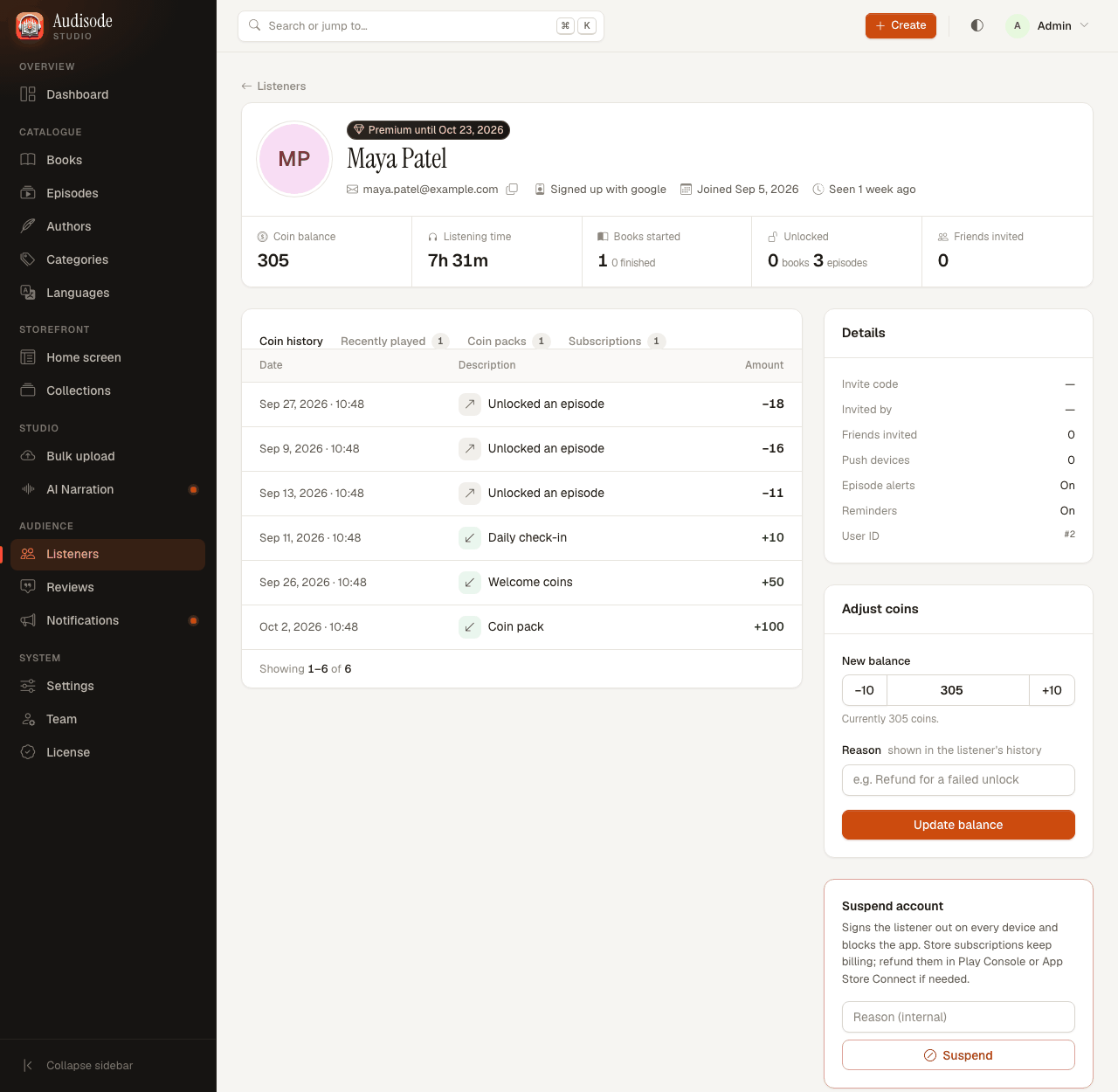Switch to the Coin packs tab
1118x1092 pixels.
pos(508,341)
